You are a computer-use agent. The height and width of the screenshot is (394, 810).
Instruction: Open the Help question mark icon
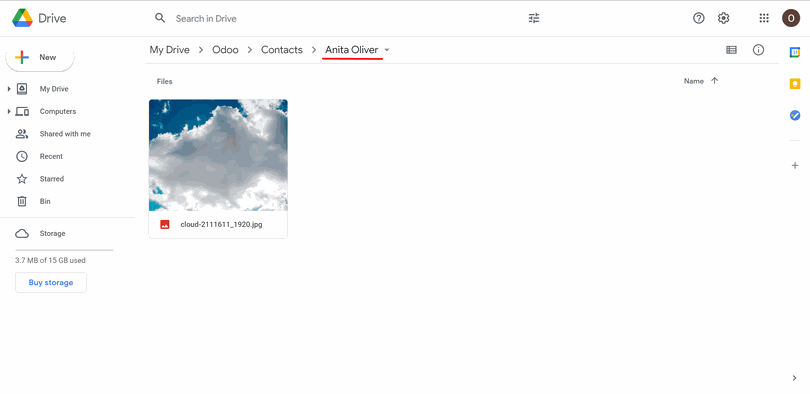tap(698, 18)
